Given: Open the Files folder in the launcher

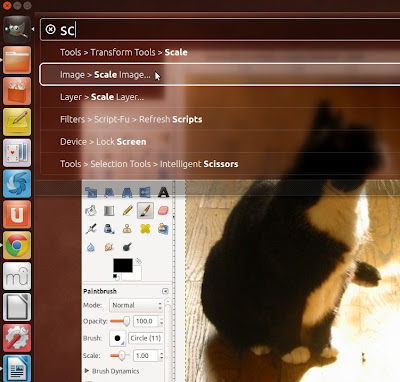Looking at the screenshot, I should point(17,60).
